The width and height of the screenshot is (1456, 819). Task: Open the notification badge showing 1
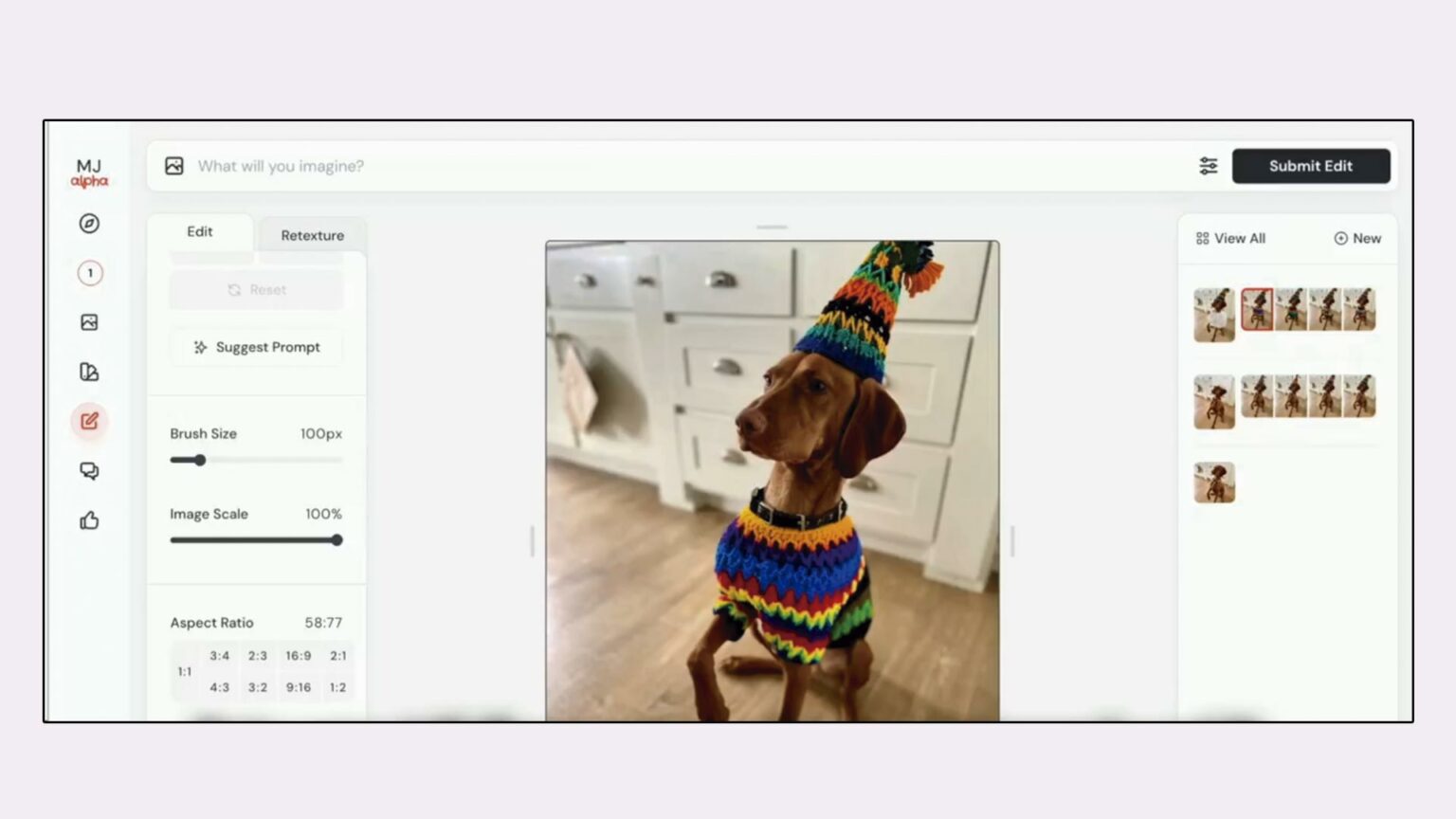point(90,273)
